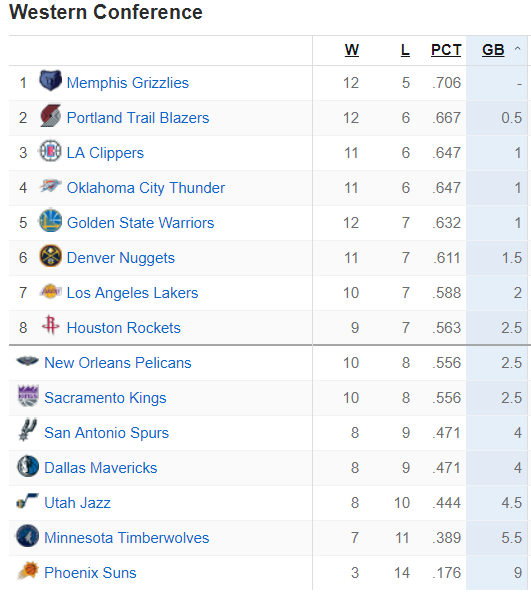Open New Orleans Pelicans team page

point(118,363)
